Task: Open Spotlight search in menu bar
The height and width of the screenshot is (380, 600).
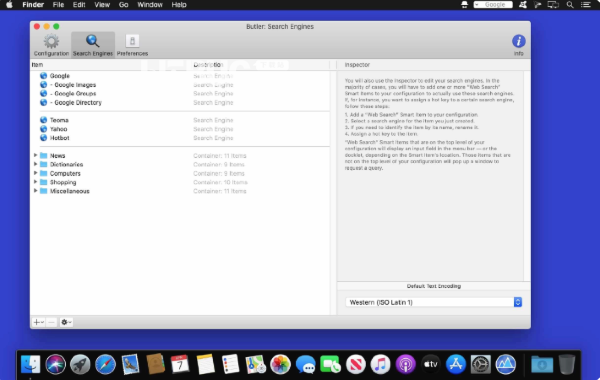Action: coord(570,5)
